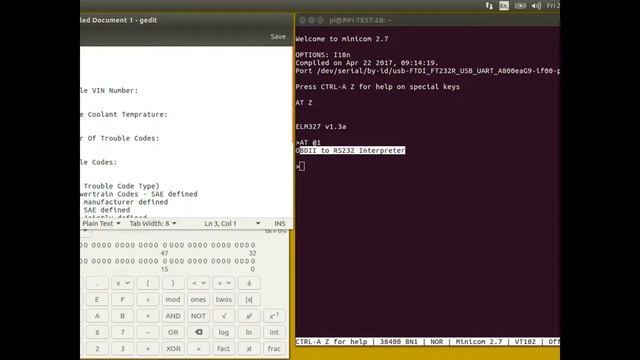The width and height of the screenshot is (640, 360).
Task: Click the mod button in calculator
Action: pyautogui.click(x=173, y=300)
